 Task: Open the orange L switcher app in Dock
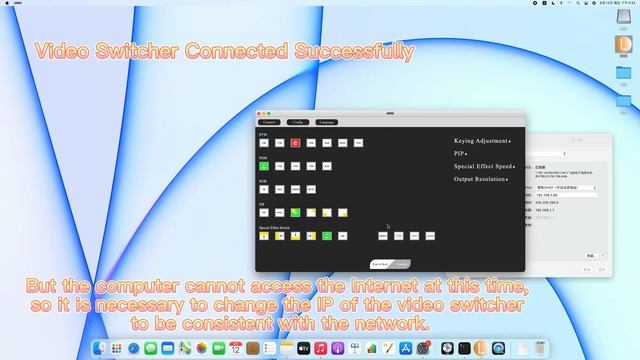tap(481, 348)
